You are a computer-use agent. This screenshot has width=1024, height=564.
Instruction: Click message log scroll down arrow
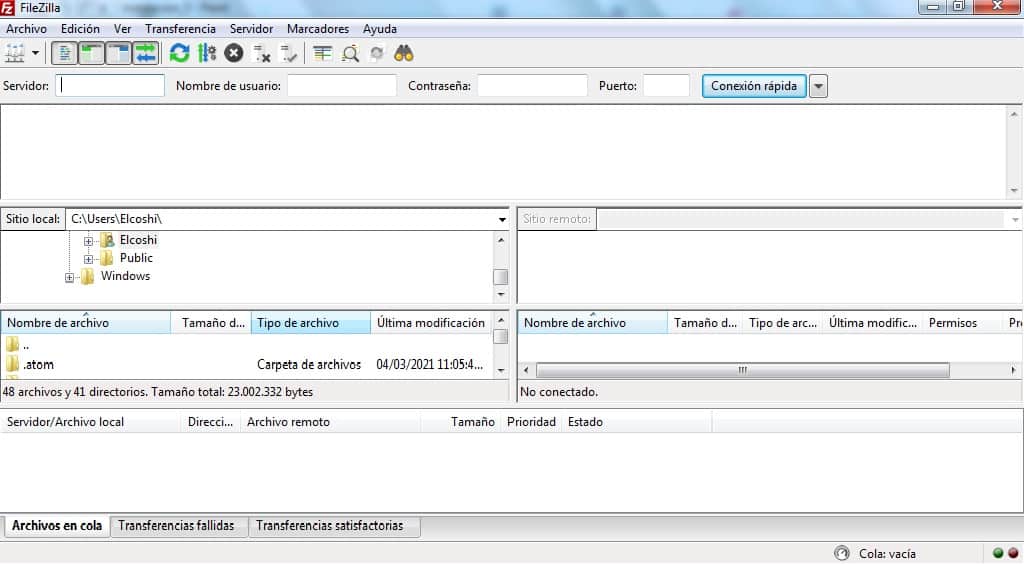pyautogui.click(x=1014, y=191)
